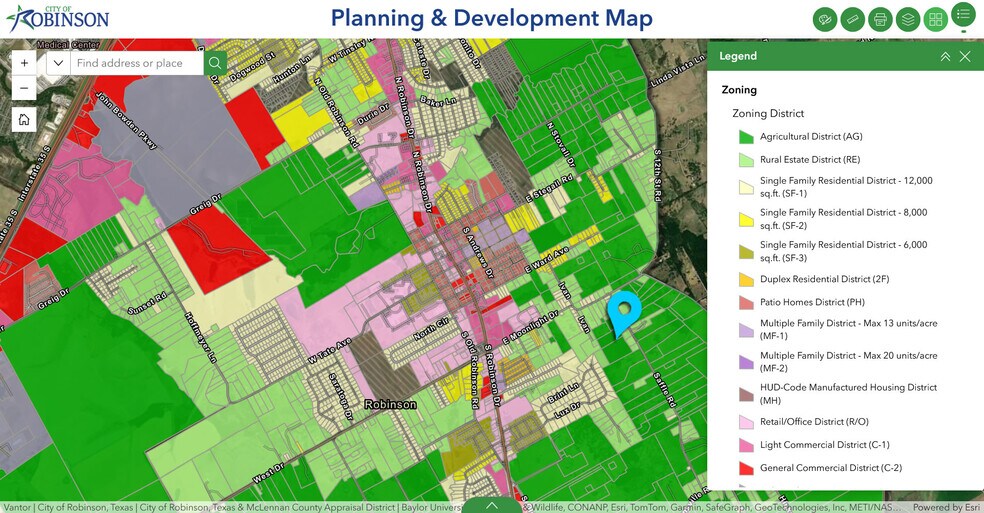Click the green search magnifier button
The width and height of the screenshot is (984, 513).
pos(215,63)
